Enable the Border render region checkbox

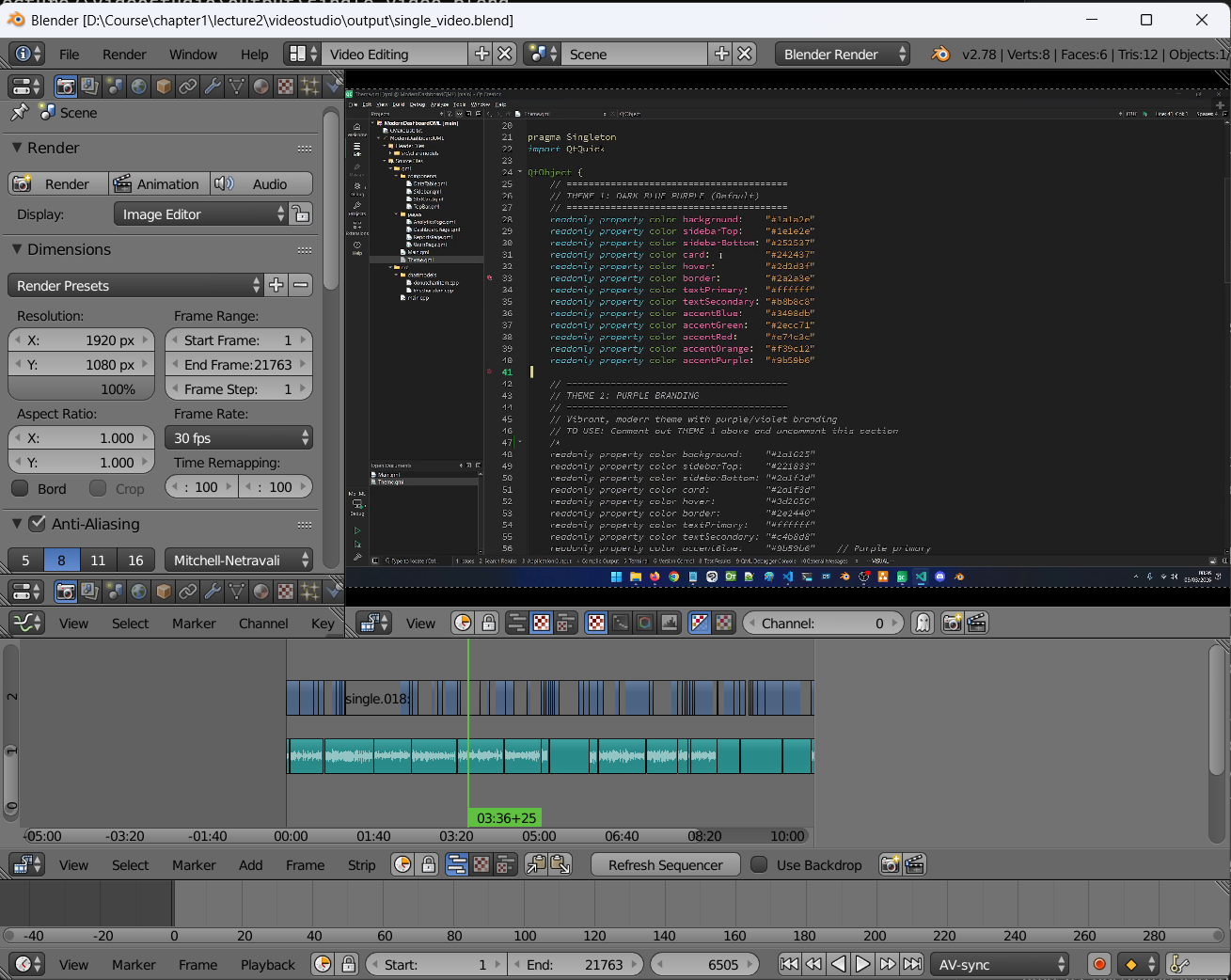click(22, 488)
